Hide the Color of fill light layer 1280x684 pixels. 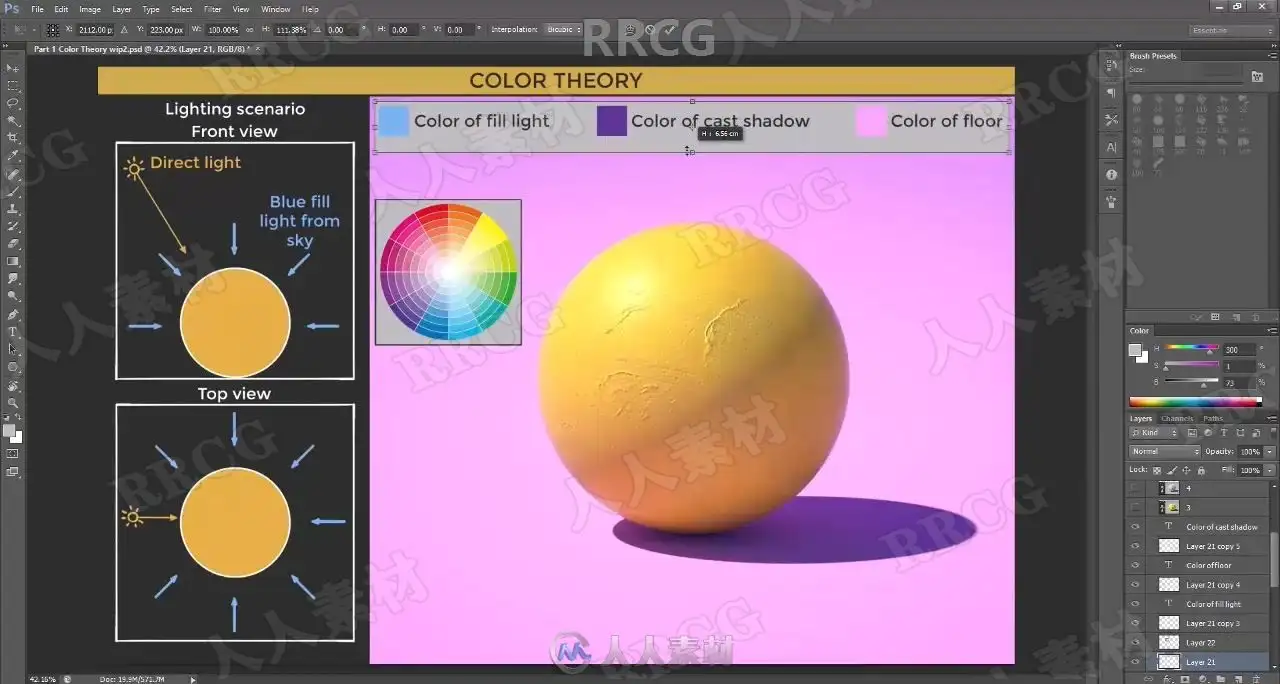point(1135,604)
